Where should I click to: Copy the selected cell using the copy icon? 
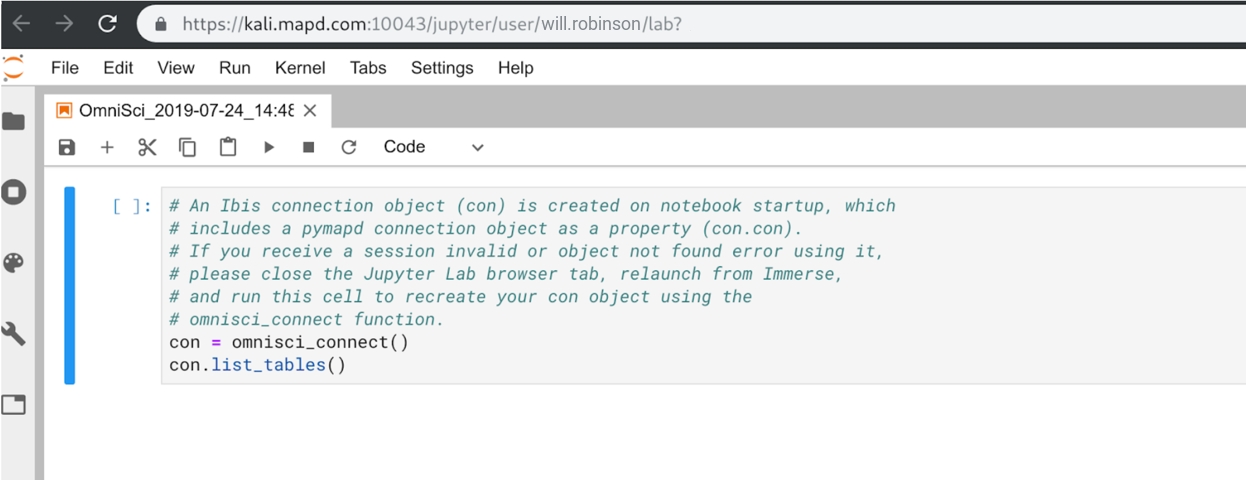click(x=187, y=147)
